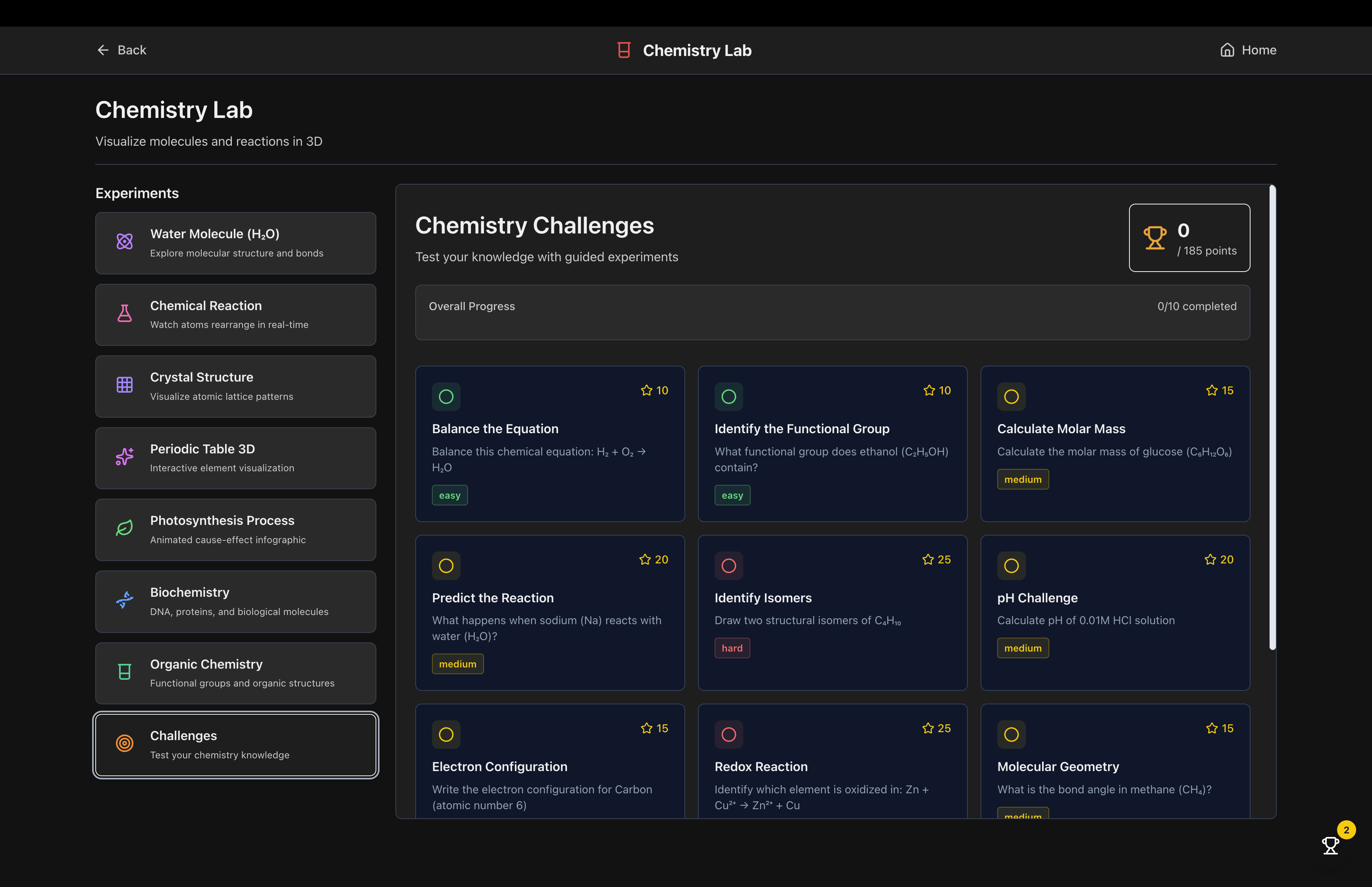Image resolution: width=1372 pixels, height=887 pixels.
Task: Click the Crystal Structure grid icon
Action: [x=124, y=385]
